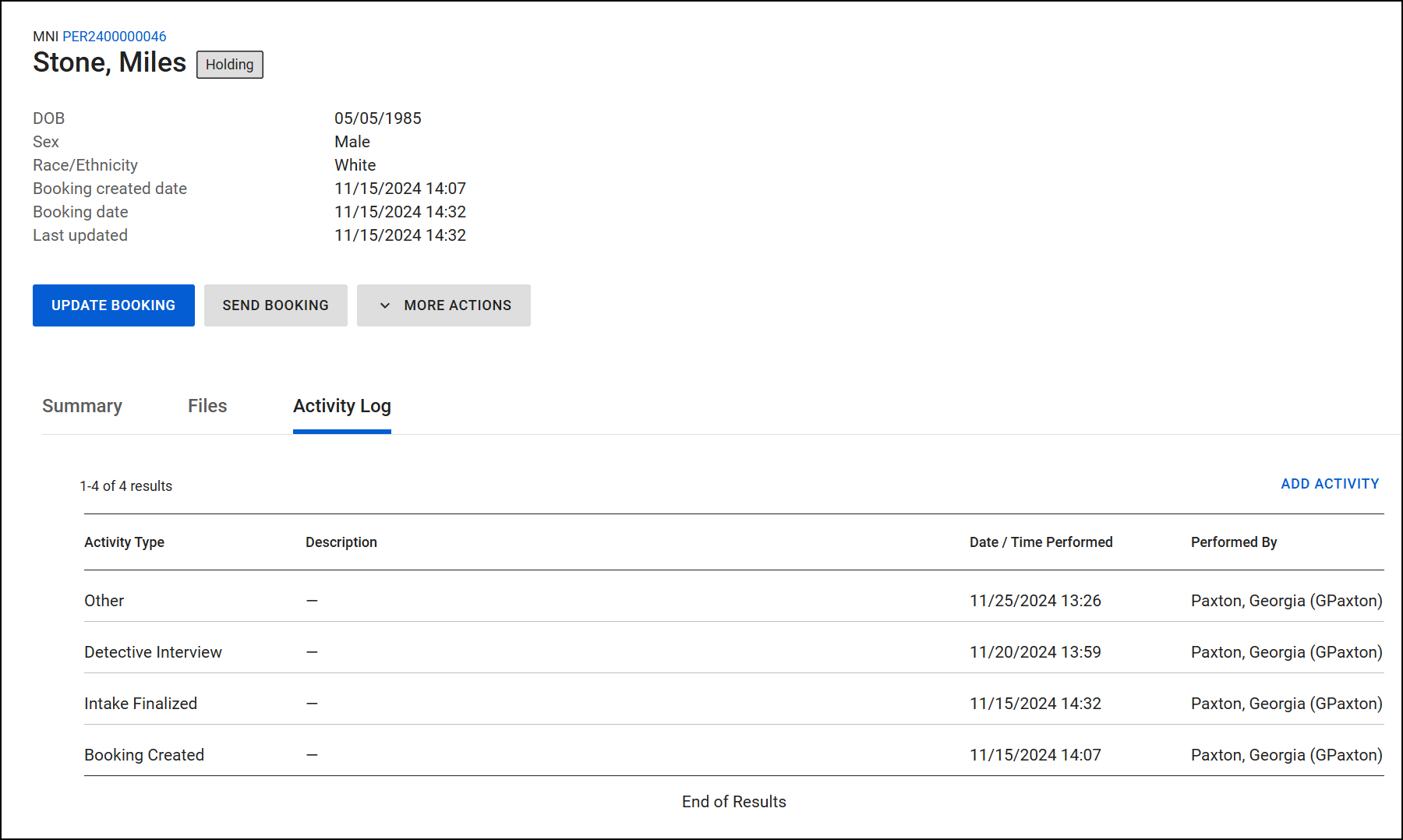Expand the chevron on MORE ACTIONS
Screen dimensions: 1403x840
pyautogui.click(x=385, y=305)
